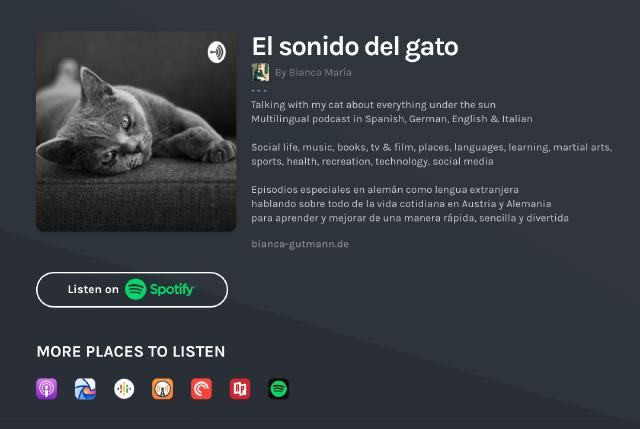The height and width of the screenshot is (429, 640).
Task: Click the Listen on Spotify button
Action: pos(132,289)
